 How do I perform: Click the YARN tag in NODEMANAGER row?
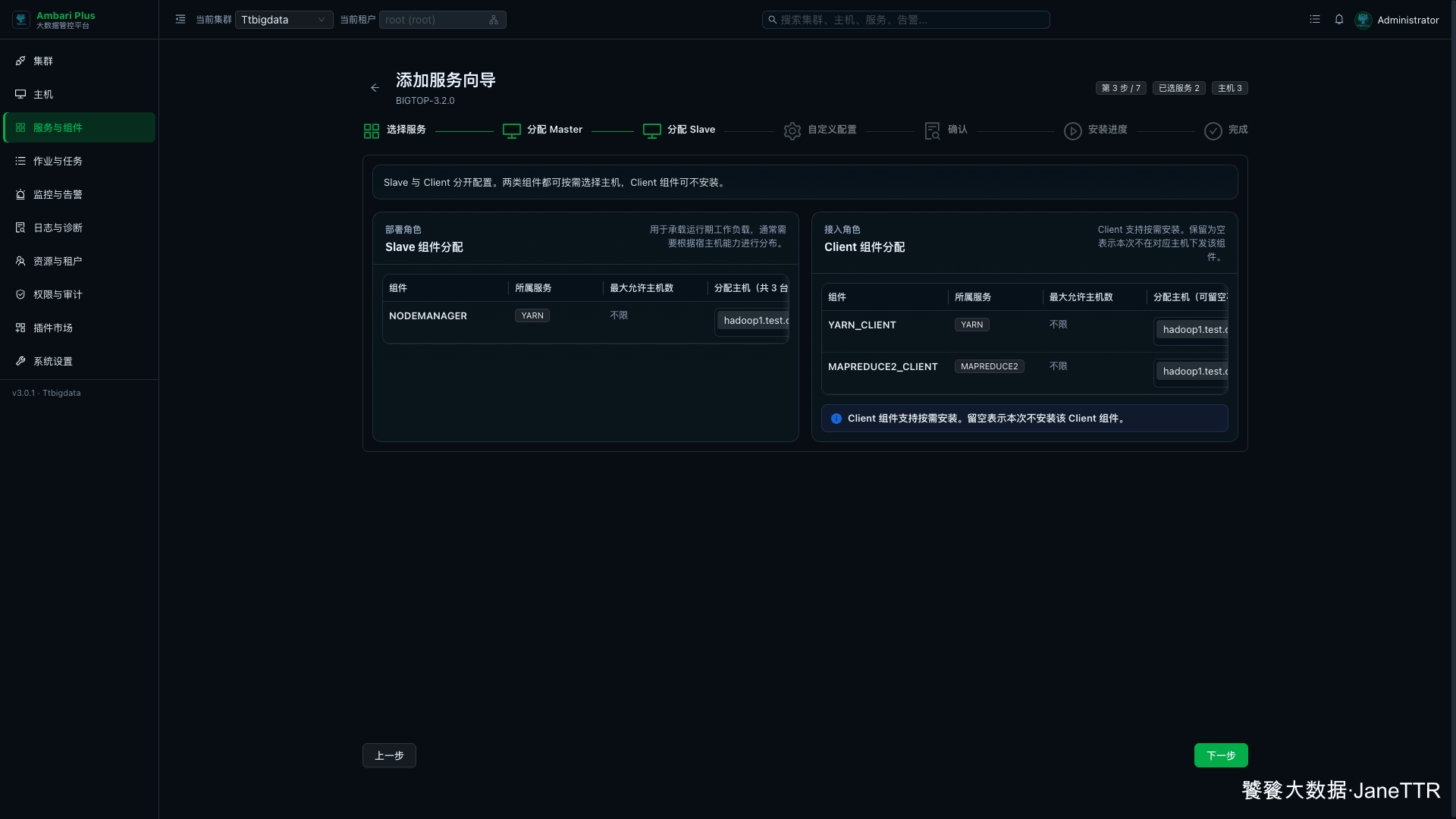click(x=532, y=315)
